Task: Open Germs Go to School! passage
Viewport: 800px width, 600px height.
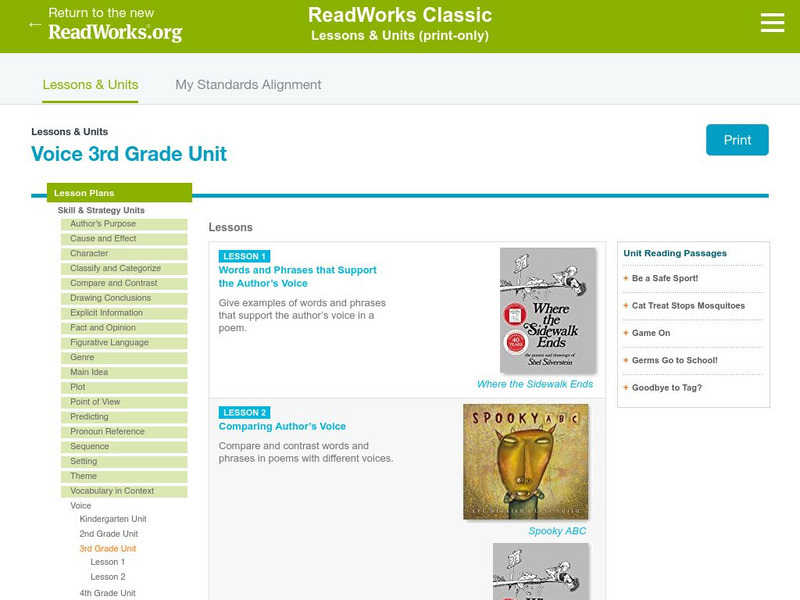Action: [674, 360]
